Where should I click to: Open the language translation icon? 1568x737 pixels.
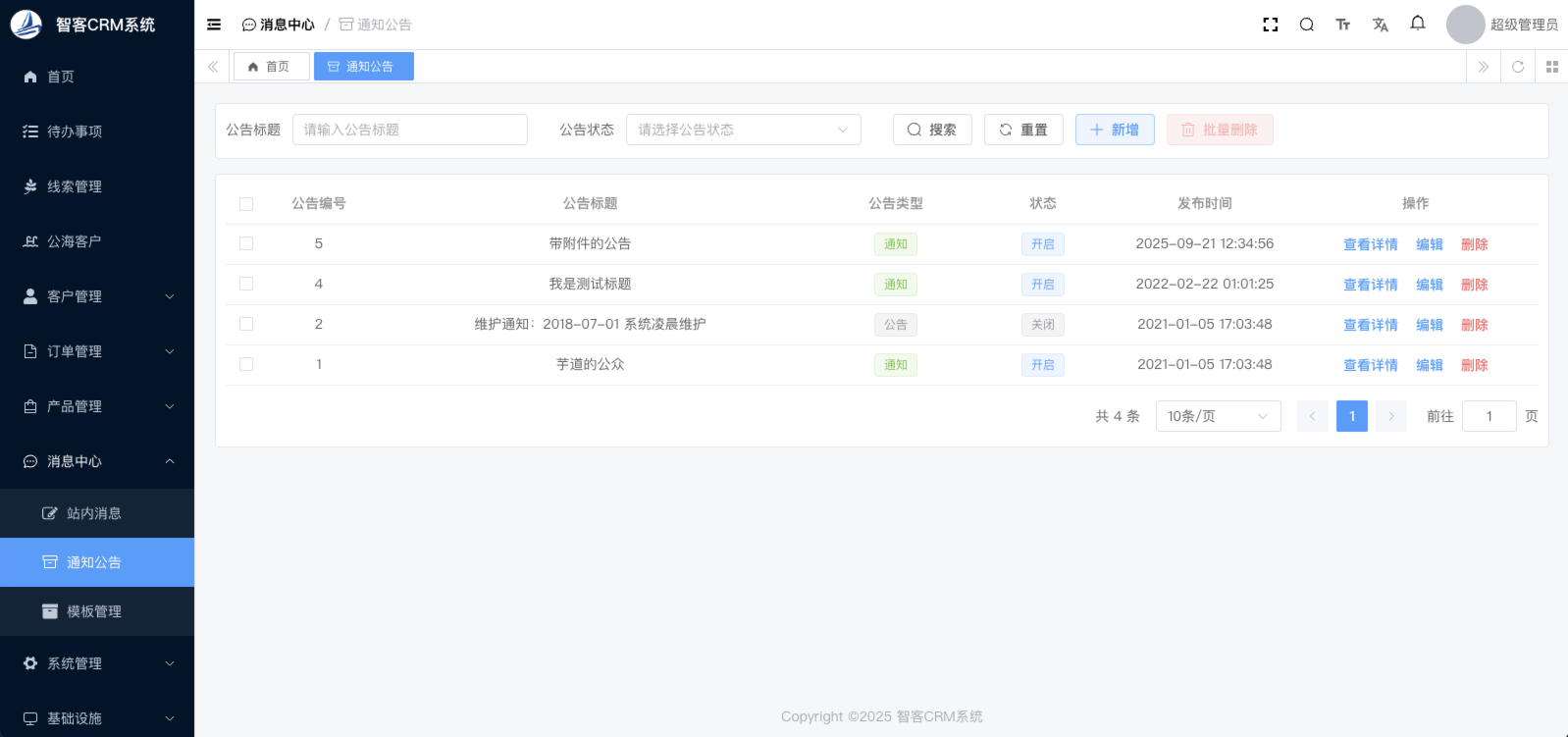(1381, 25)
